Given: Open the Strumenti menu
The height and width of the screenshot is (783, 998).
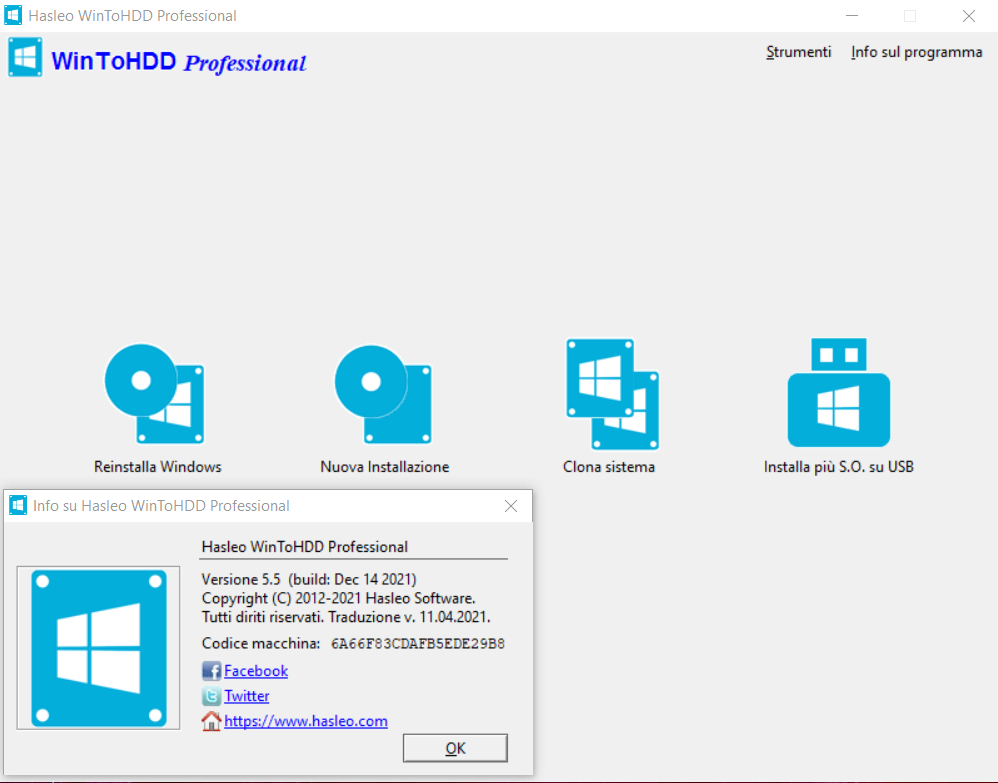Looking at the screenshot, I should 798,52.
